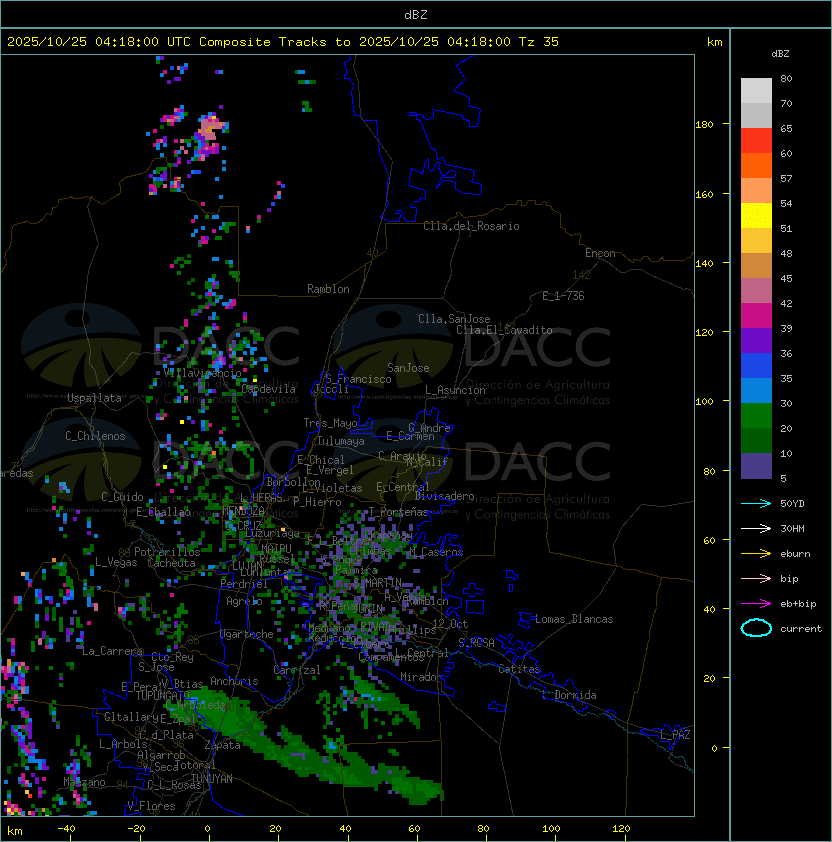Click the 'L_Asuncion' map label

tap(455, 390)
